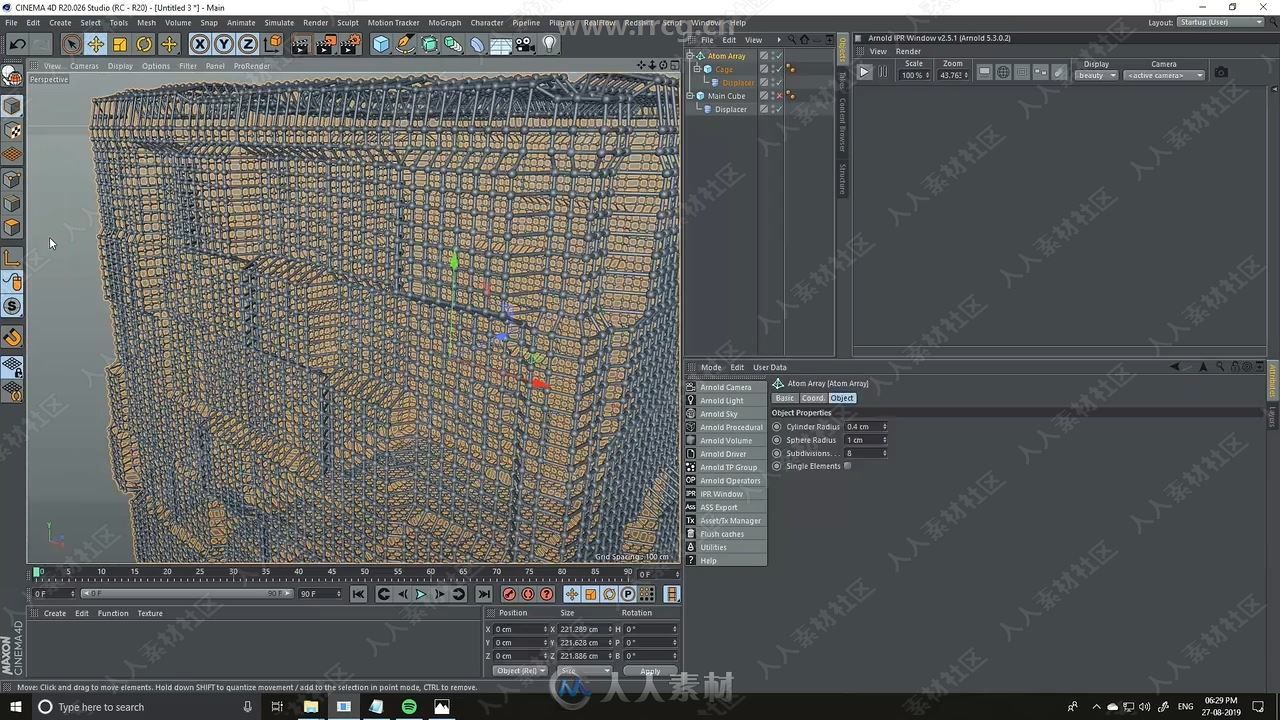Select the Cage object
This screenshot has height=720, width=1280.
(x=724, y=69)
